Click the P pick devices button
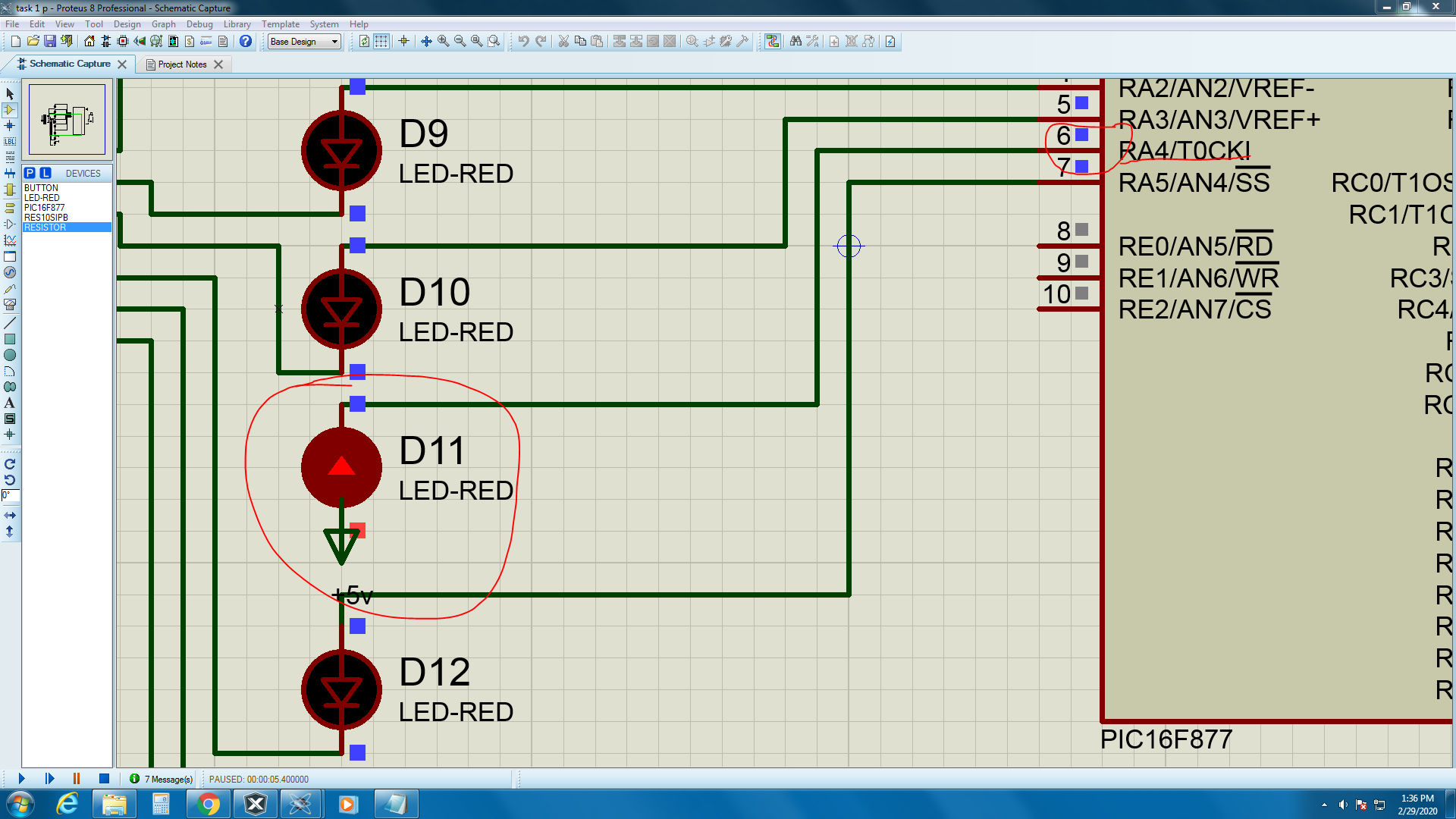 pos(30,173)
